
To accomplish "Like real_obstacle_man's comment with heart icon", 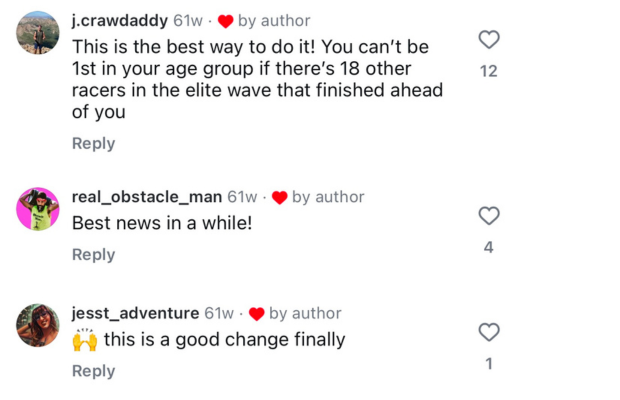I will tap(489, 216).
